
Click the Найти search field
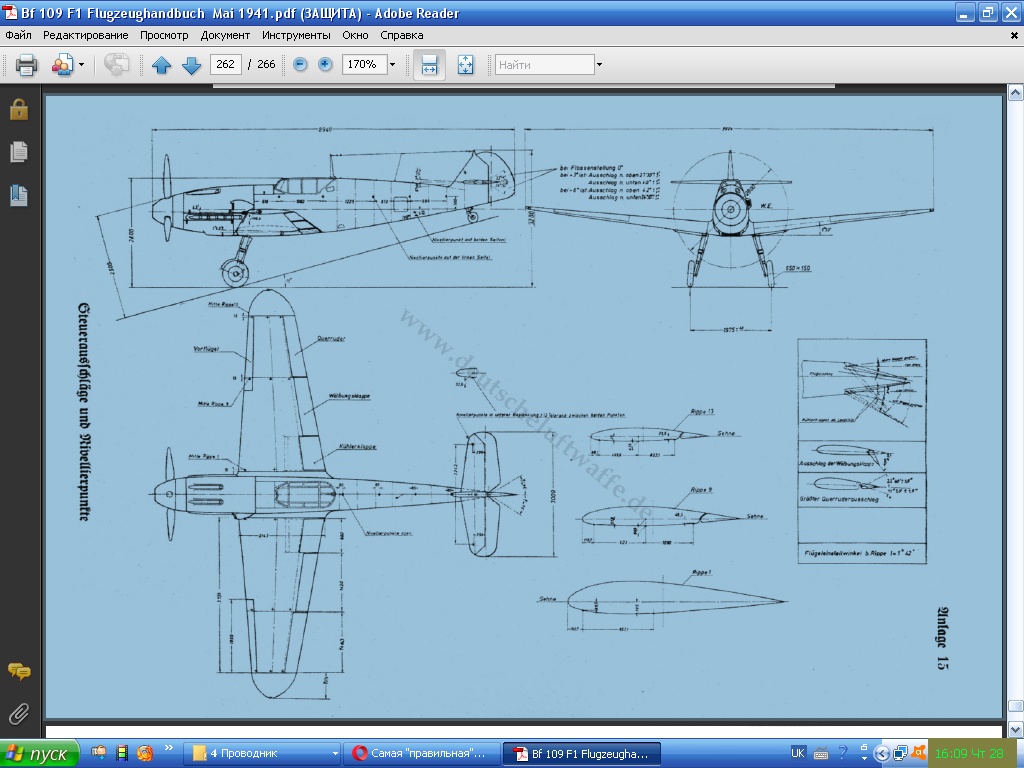click(545, 65)
